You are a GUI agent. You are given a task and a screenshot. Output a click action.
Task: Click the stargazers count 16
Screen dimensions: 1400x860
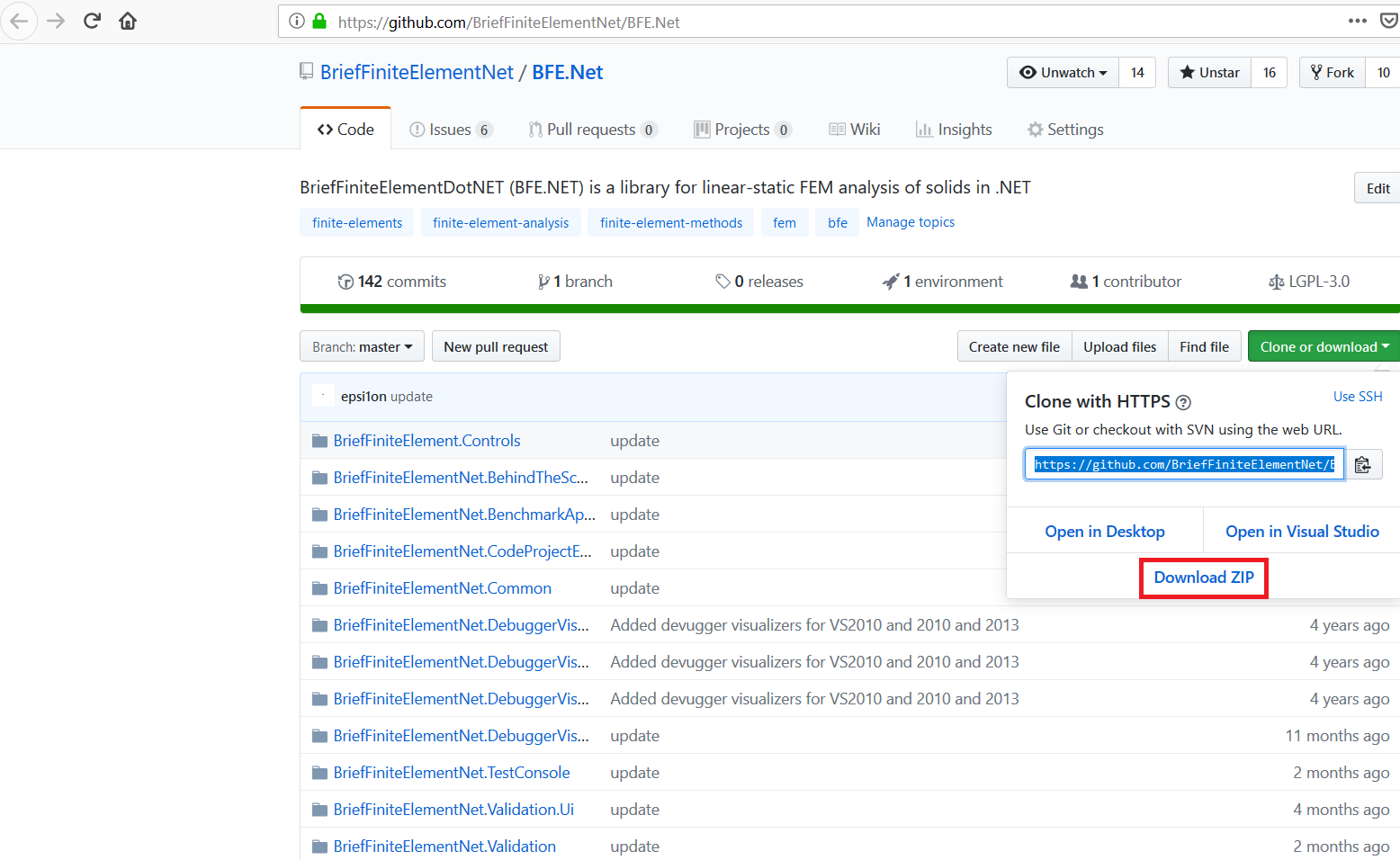point(1270,73)
